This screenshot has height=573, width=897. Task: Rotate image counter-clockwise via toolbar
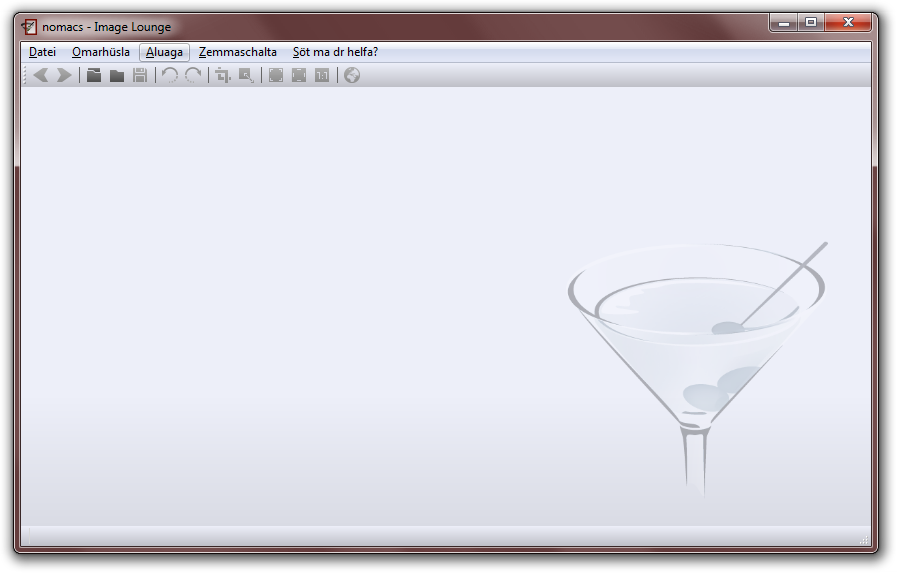(x=170, y=75)
